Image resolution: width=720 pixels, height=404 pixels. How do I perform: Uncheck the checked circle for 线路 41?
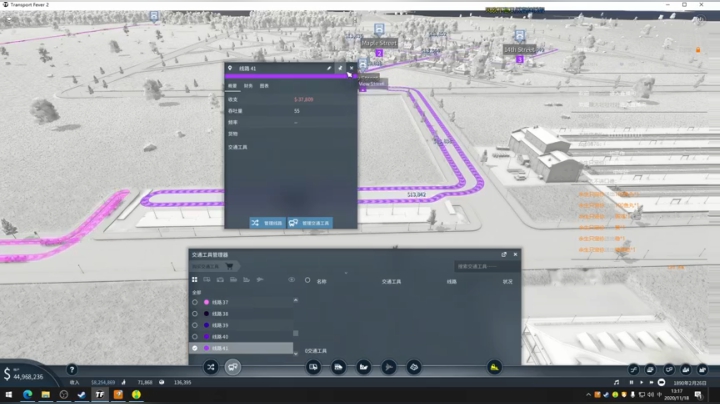[195, 348]
